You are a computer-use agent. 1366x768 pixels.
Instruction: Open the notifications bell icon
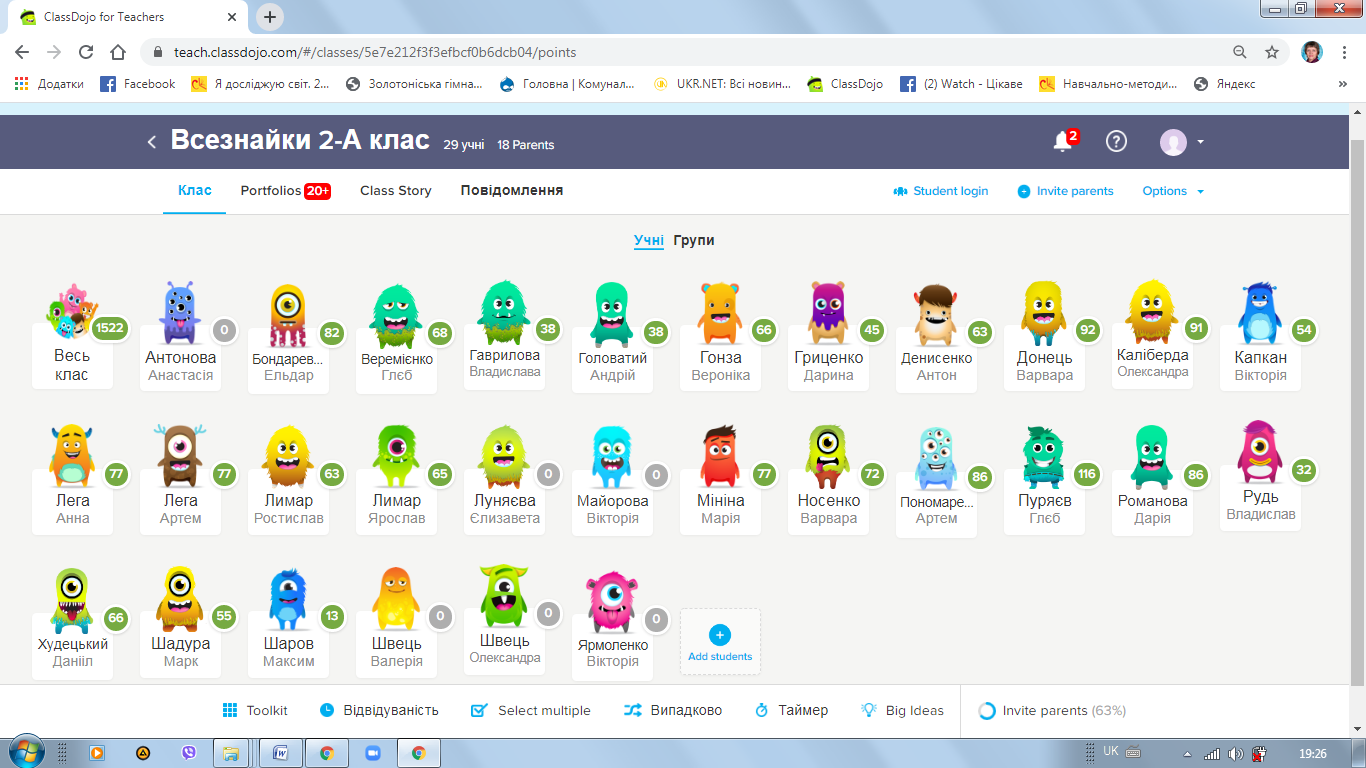[x=1063, y=142]
